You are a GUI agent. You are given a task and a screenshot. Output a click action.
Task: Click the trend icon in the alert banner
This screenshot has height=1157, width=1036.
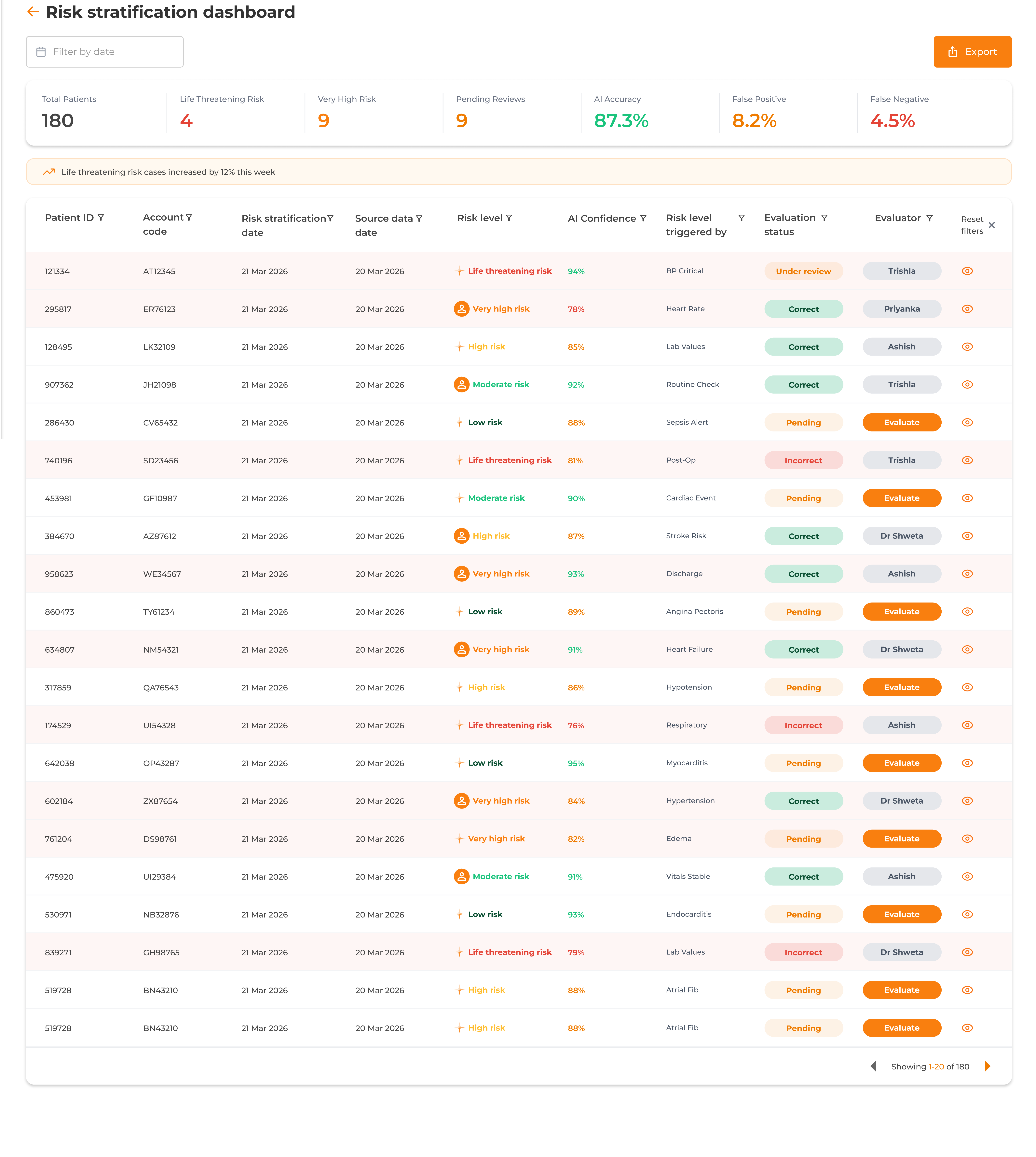pos(49,172)
